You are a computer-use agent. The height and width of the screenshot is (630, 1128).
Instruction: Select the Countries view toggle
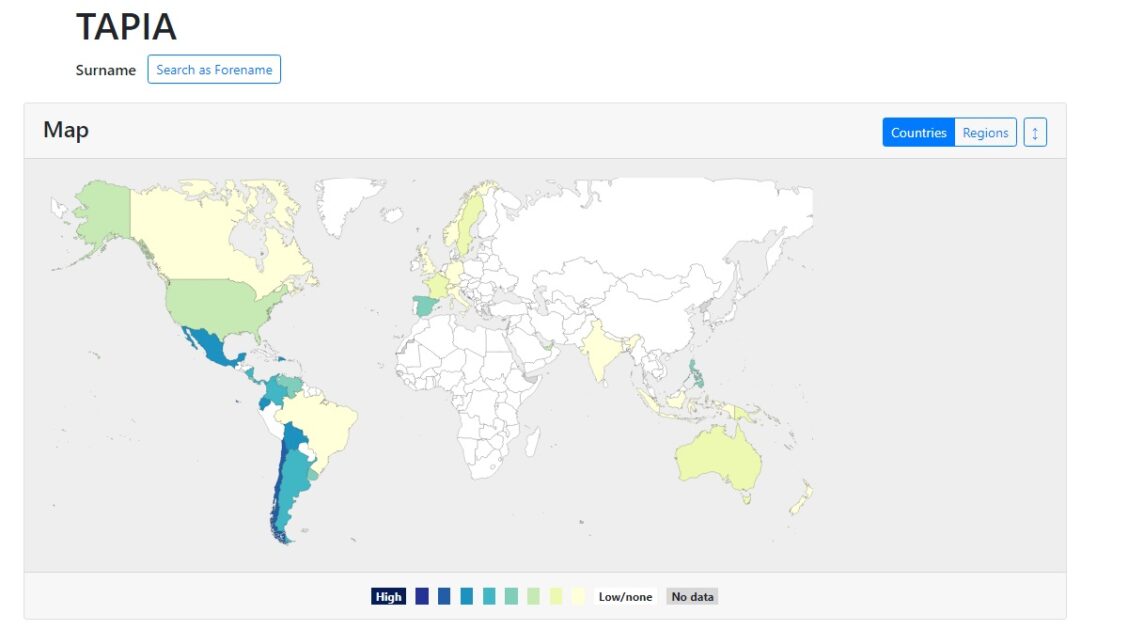[x=918, y=132]
